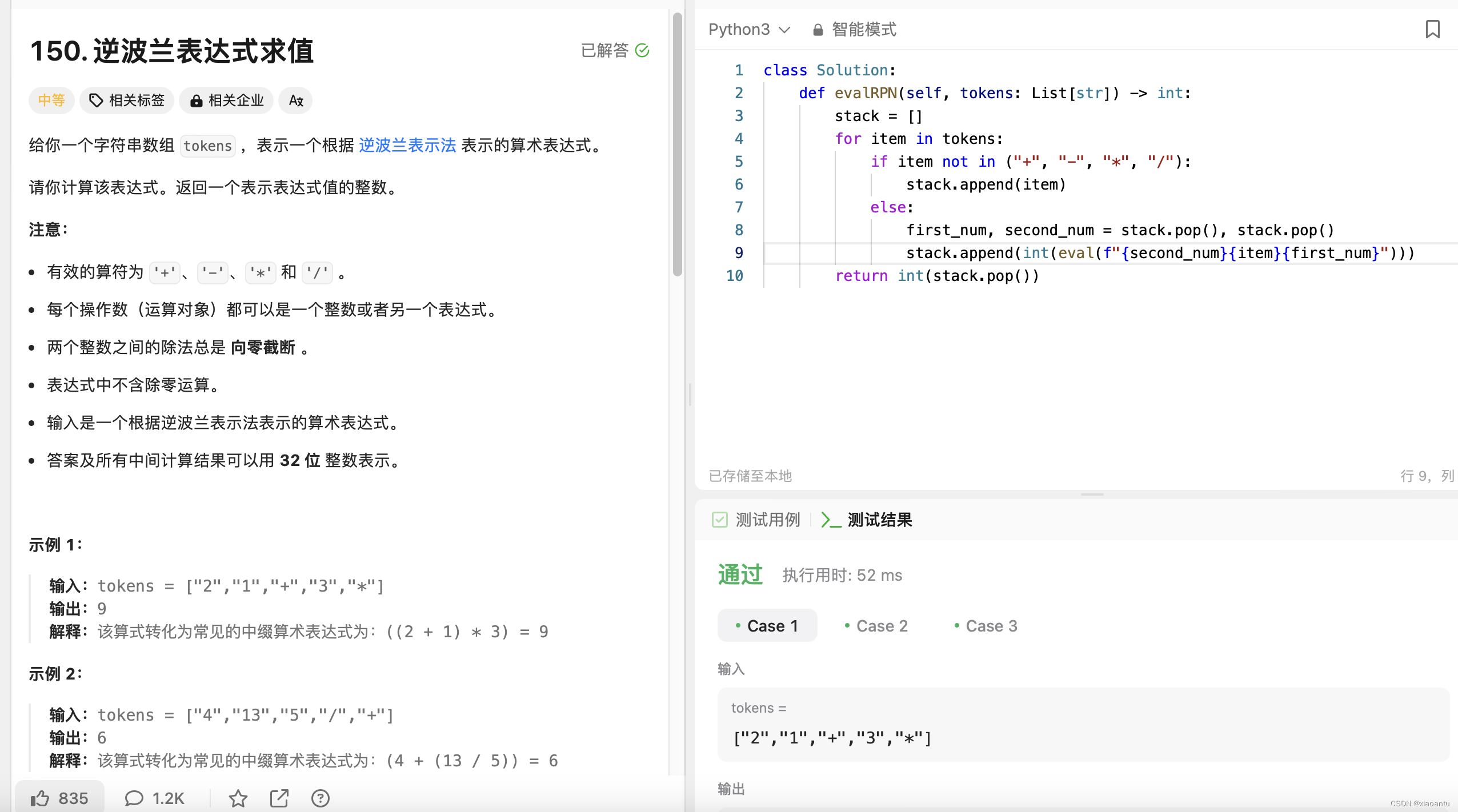Select the Case 3 tab

click(x=986, y=626)
